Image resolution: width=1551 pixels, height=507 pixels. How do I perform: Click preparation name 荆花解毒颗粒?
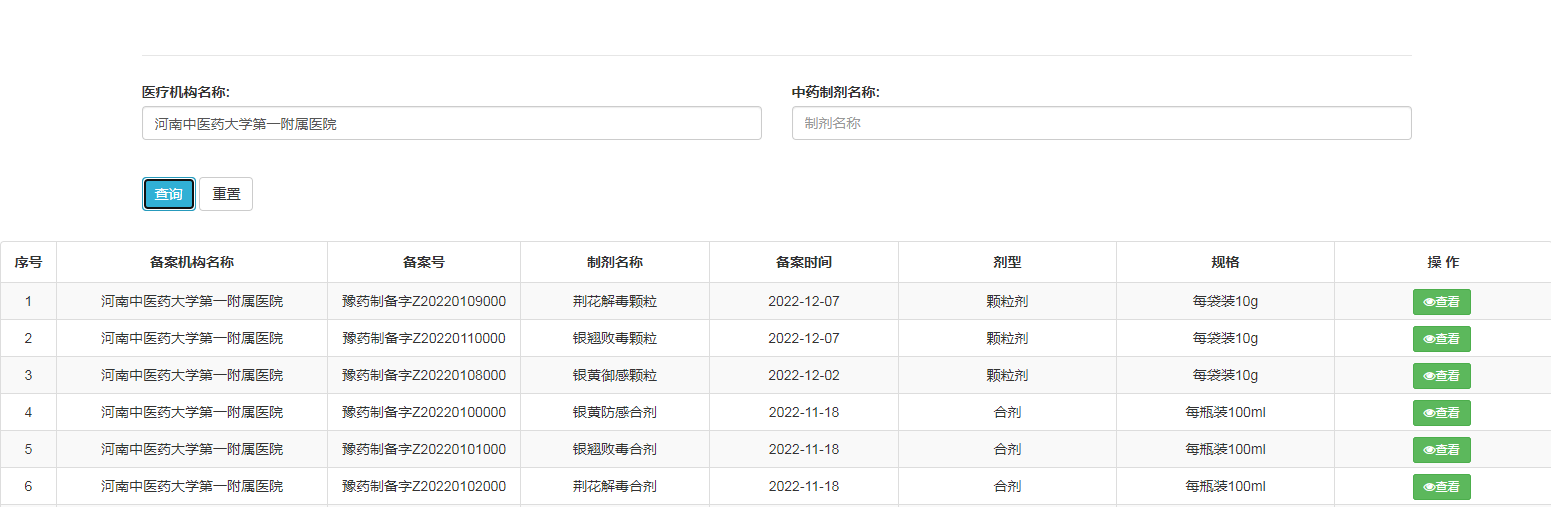[x=615, y=301]
